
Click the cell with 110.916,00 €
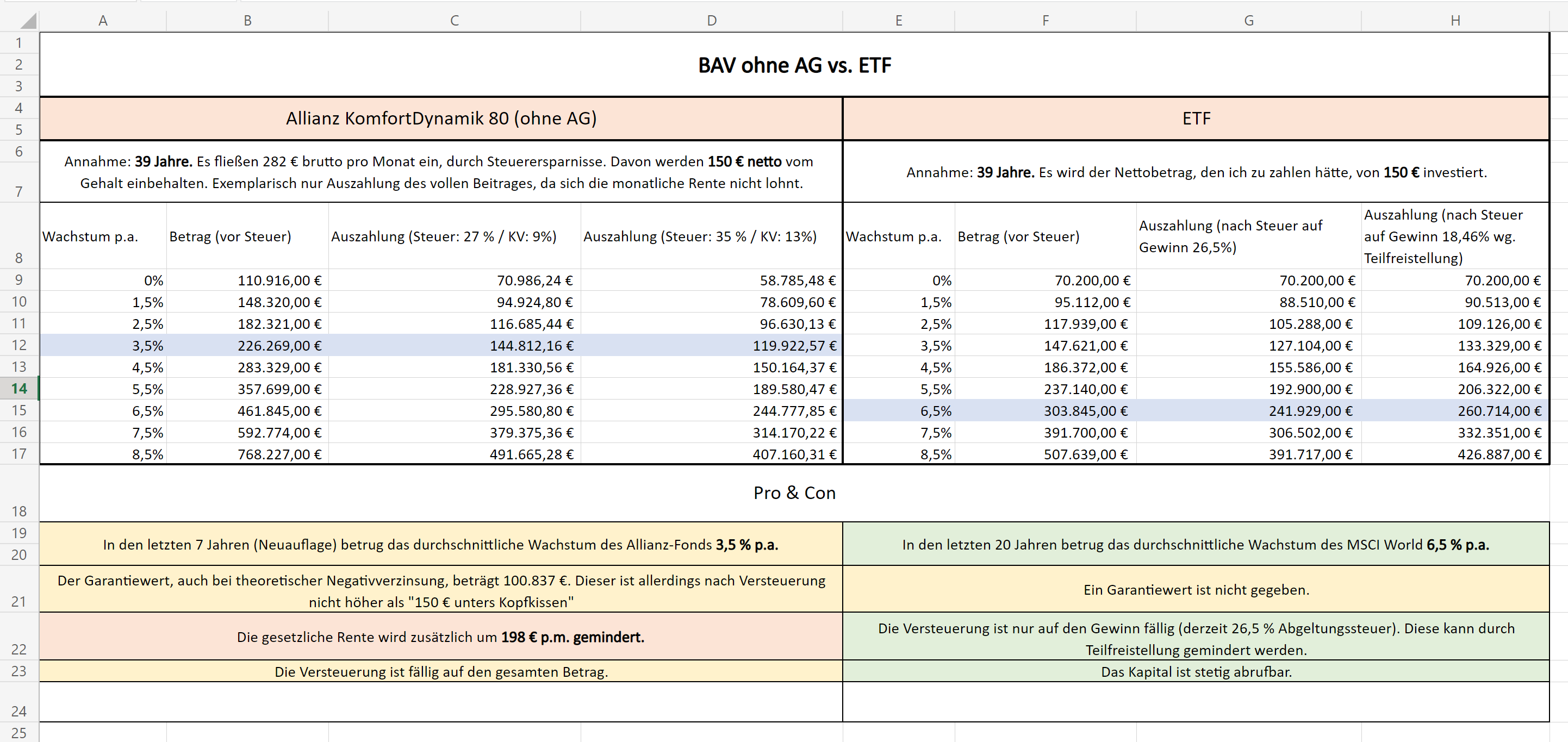[x=279, y=280]
